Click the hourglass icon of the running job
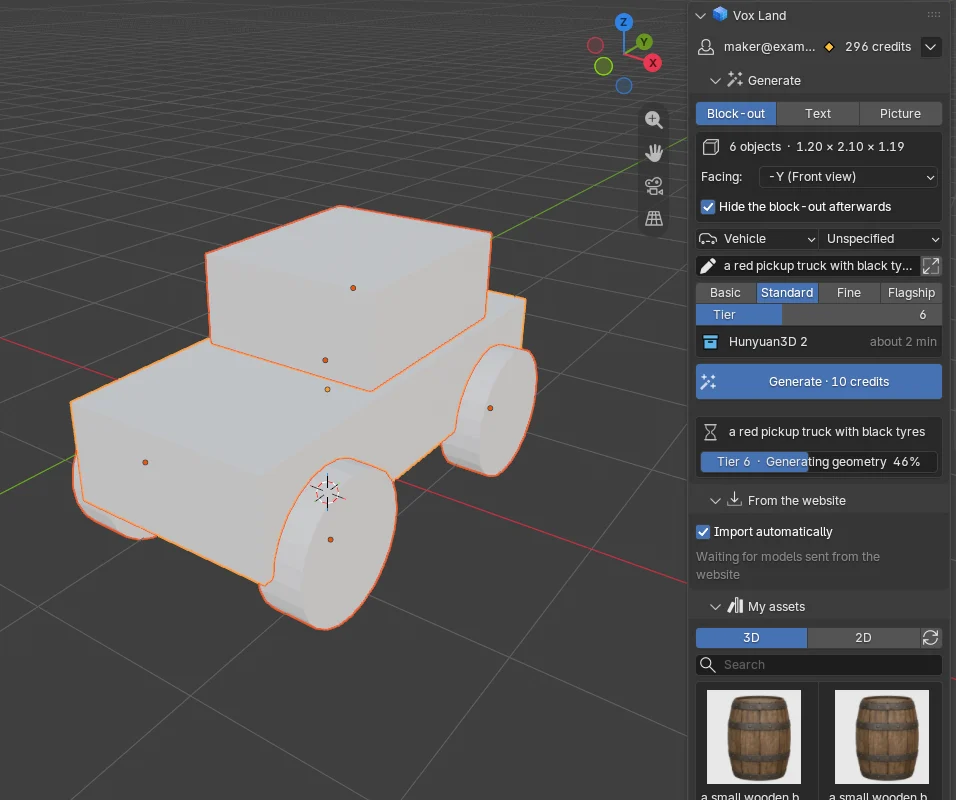The image size is (956, 800). [710, 432]
